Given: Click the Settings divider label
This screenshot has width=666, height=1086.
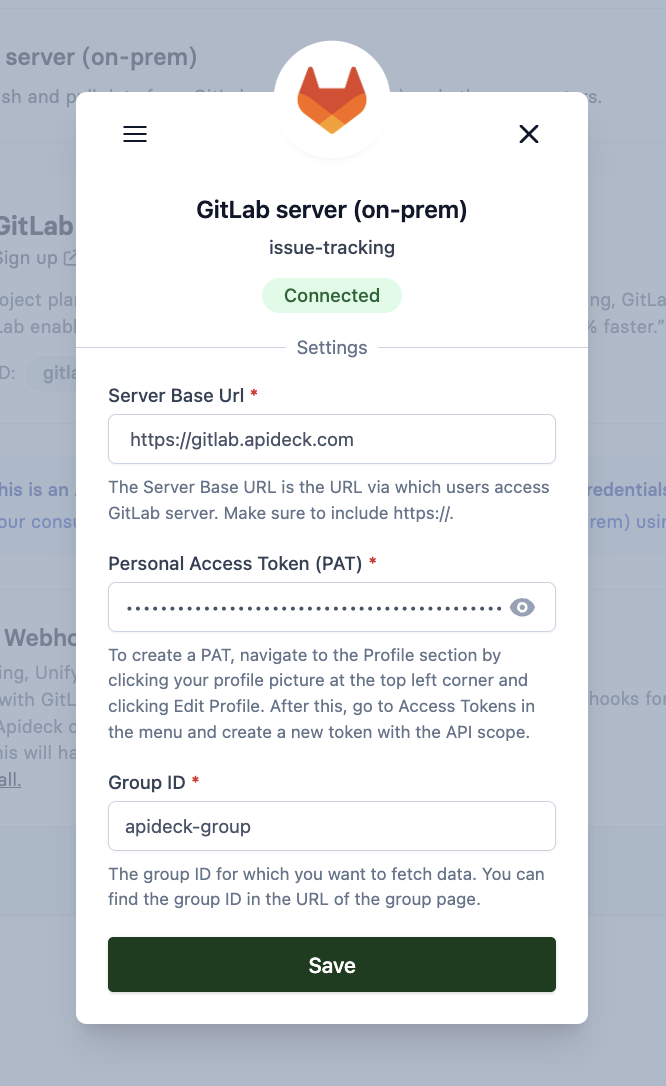Looking at the screenshot, I should [332, 348].
